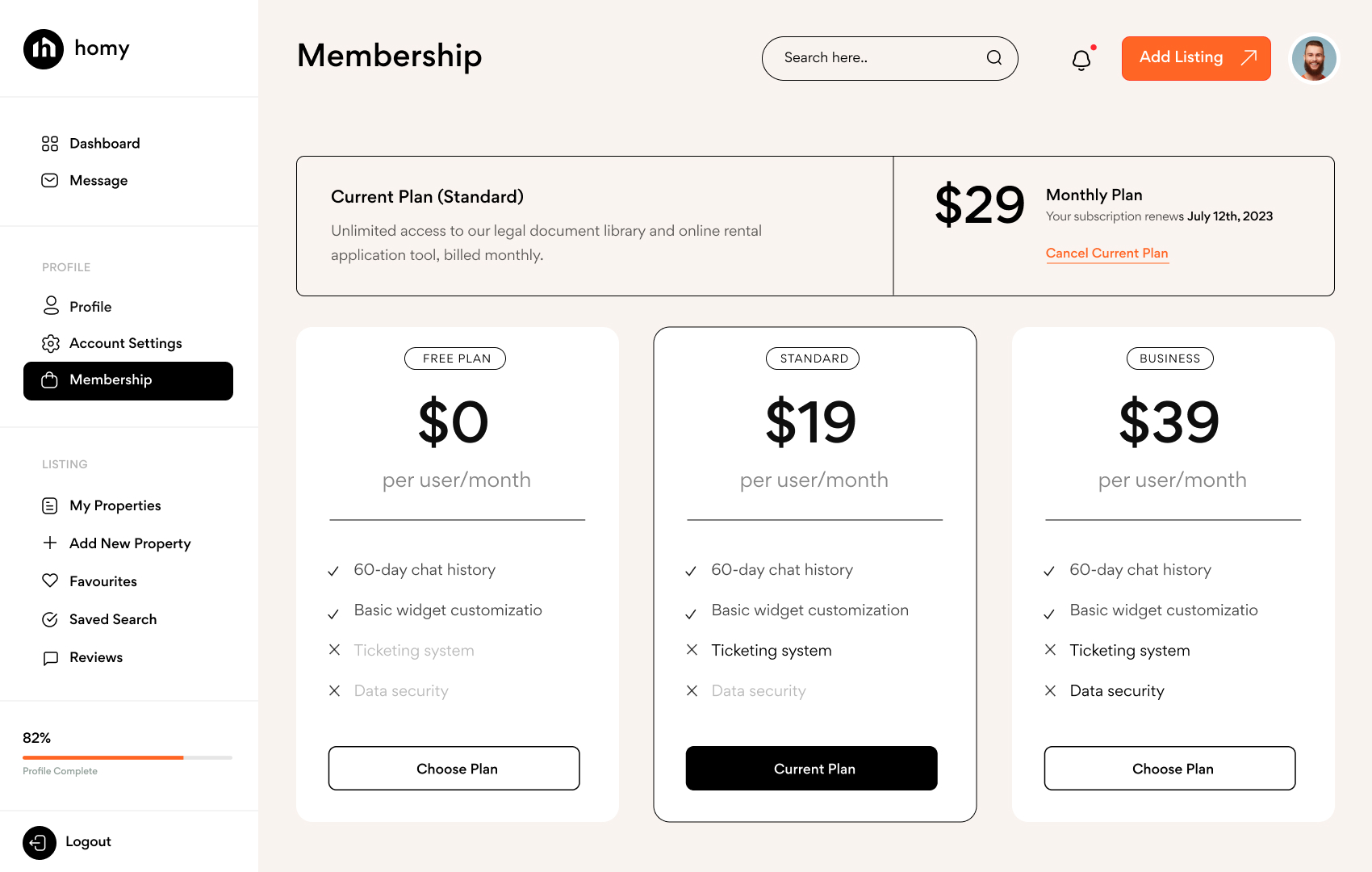Open Saved Search from sidebar
Viewport: 1372px width, 872px height.
[x=112, y=620]
